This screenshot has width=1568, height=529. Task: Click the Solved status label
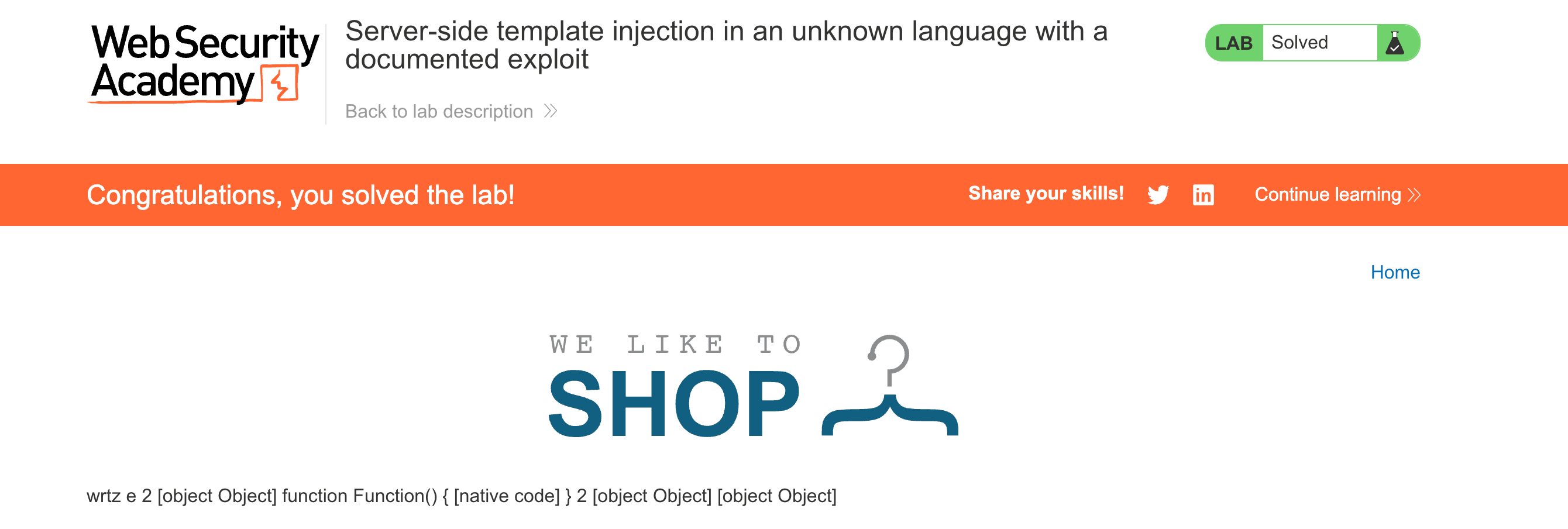[1299, 43]
